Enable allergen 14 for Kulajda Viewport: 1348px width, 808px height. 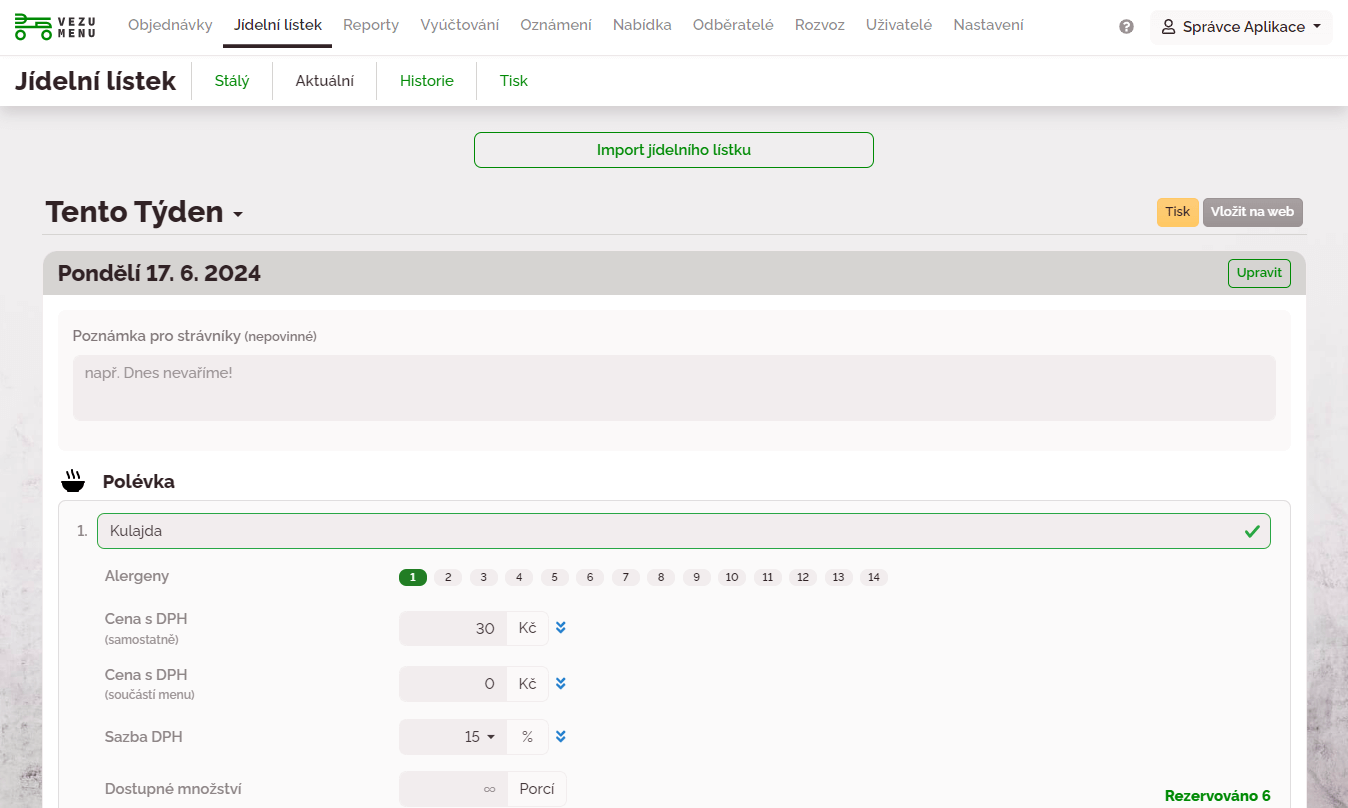pyautogui.click(x=874, y=578)
